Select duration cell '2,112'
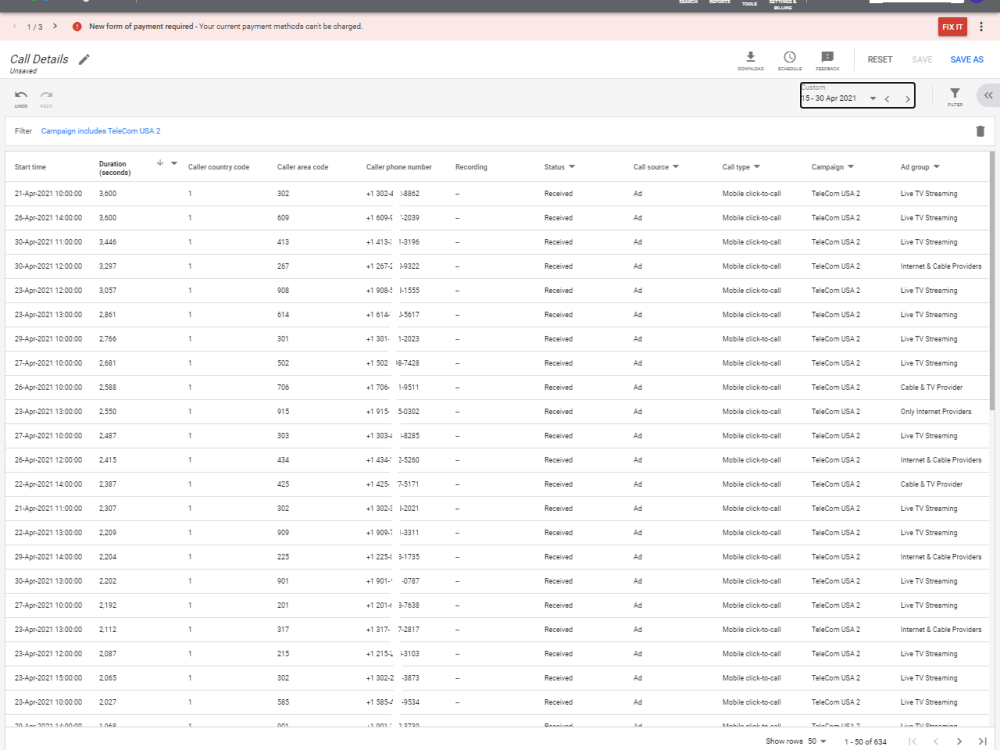1000x750 pixels. 108,629
